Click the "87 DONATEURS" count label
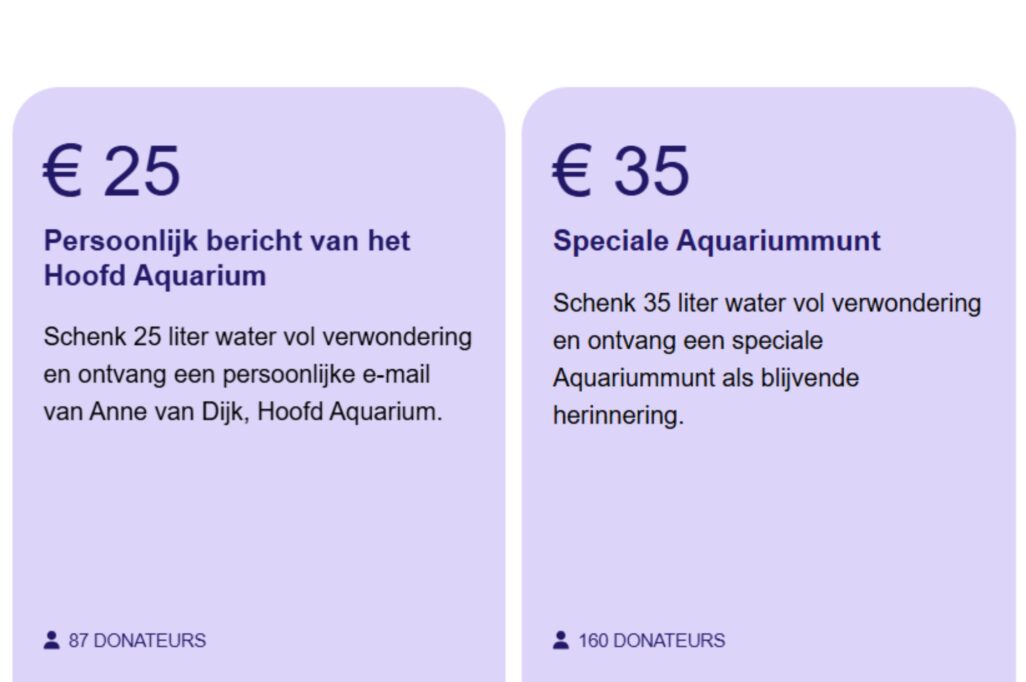 (137, 641)
